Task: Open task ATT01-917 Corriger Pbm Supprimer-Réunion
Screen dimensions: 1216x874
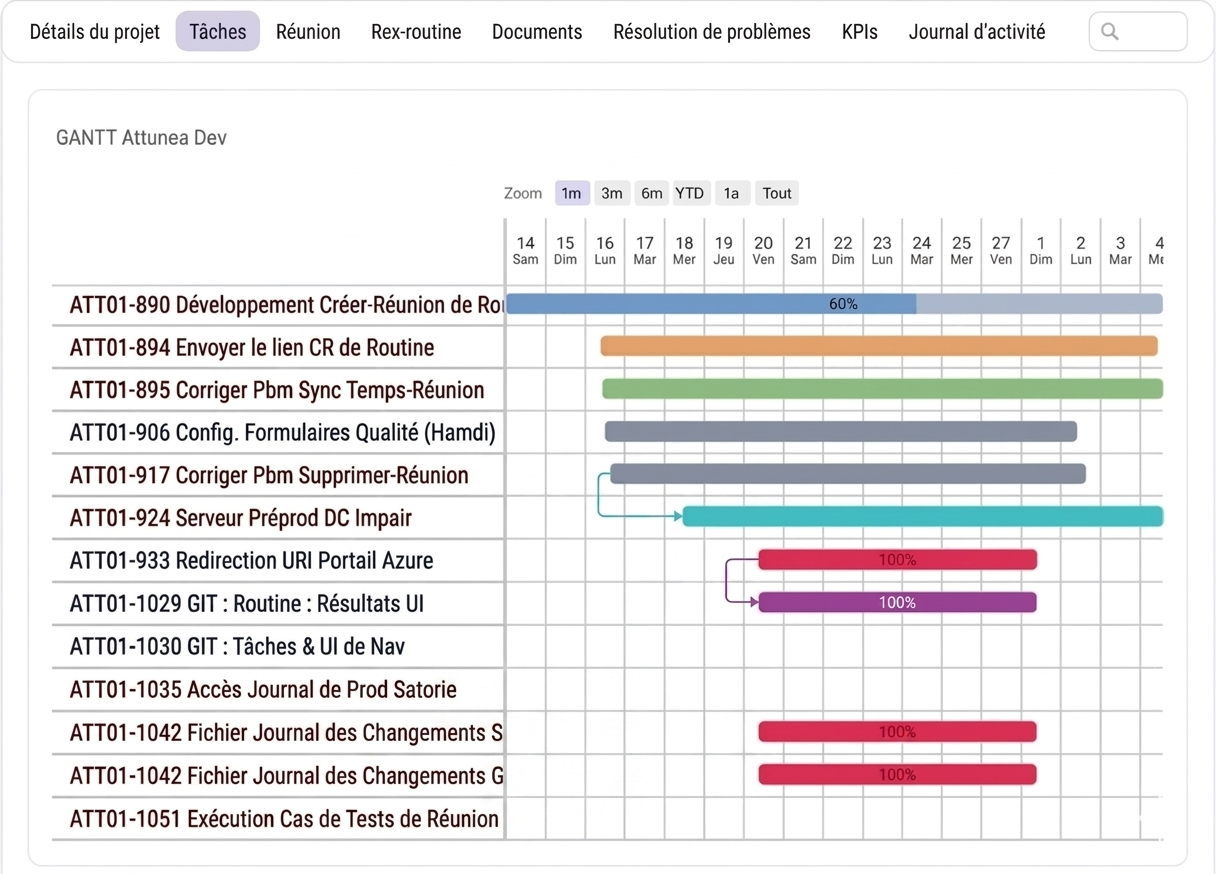Action: [x=269, y=475]
